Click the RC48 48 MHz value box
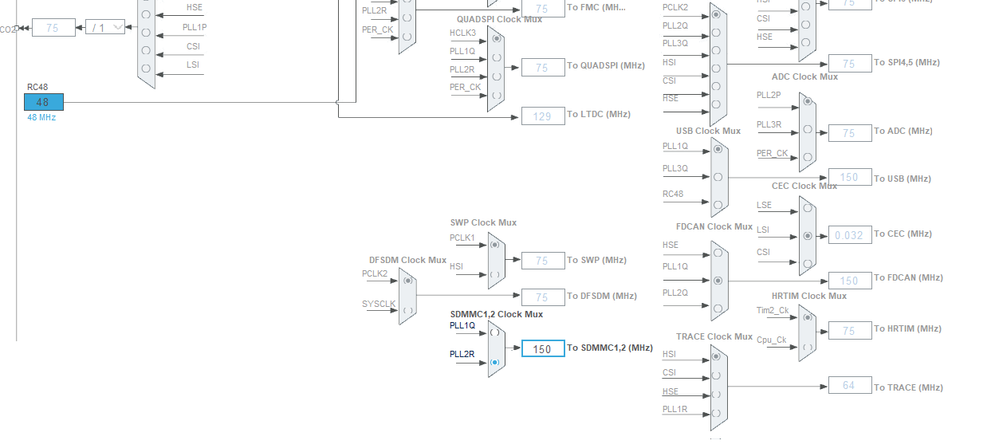 coord(44,102)
